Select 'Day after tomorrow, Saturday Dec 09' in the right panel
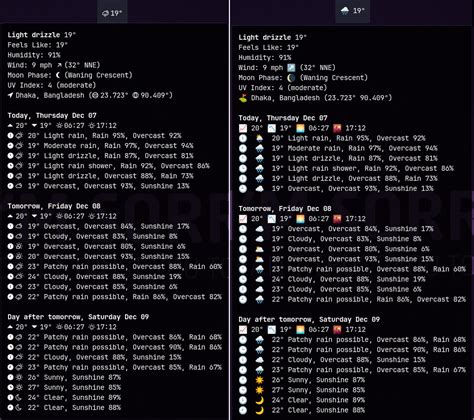Image resolution: width=474 pixels, height=420 pixels. coord(309,319)
